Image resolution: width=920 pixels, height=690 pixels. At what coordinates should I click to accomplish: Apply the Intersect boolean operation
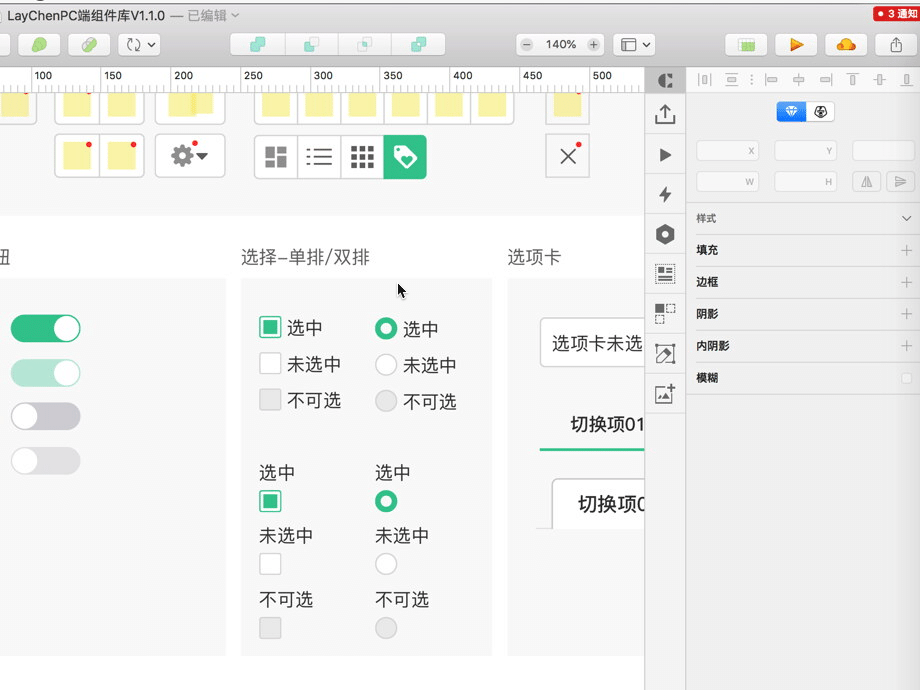(x=365, y=45)
